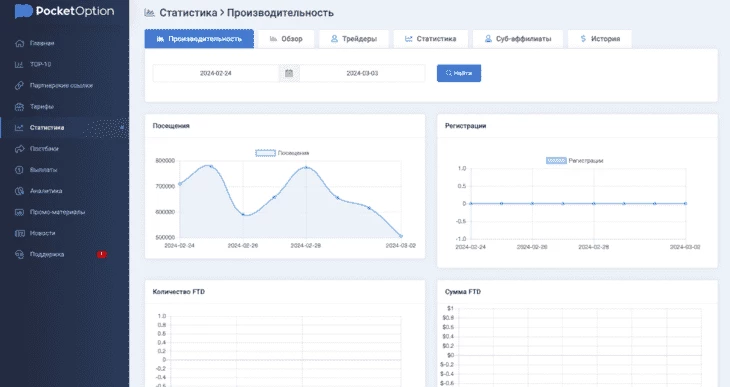Open Новости in the sidebar
Screen dimensions: 730x387
[x=42, y=233]
